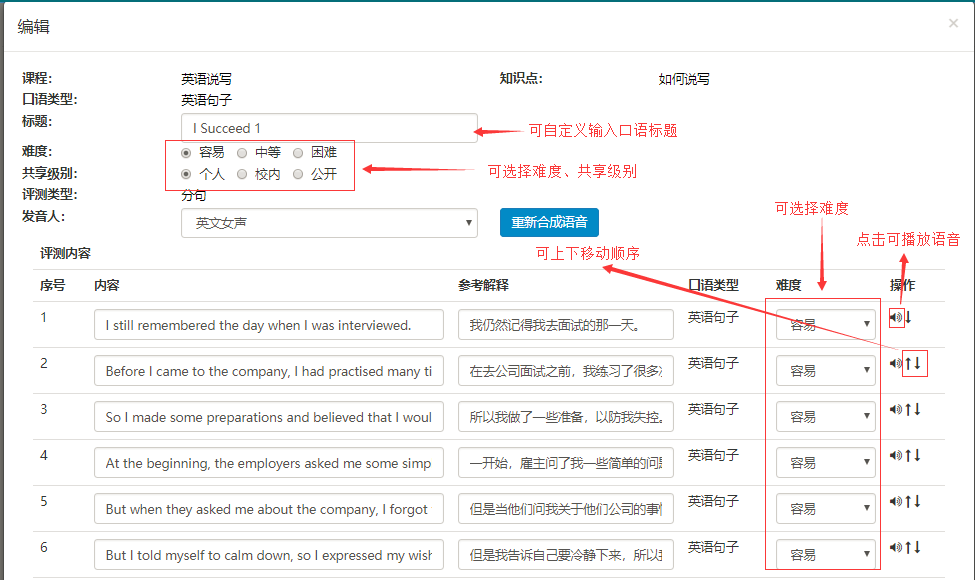Expand difficulty dropdown for row 1

825,325
